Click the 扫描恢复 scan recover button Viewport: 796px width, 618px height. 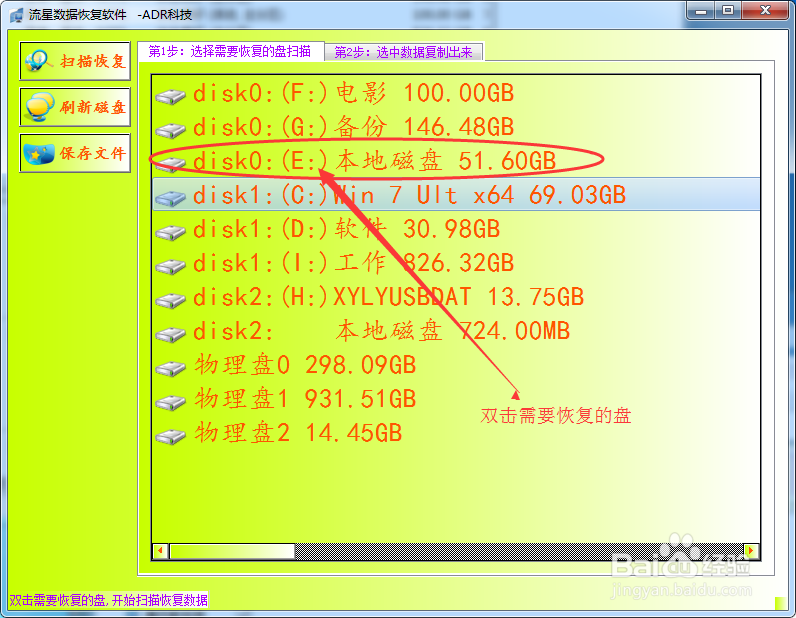tap(75, 61)
